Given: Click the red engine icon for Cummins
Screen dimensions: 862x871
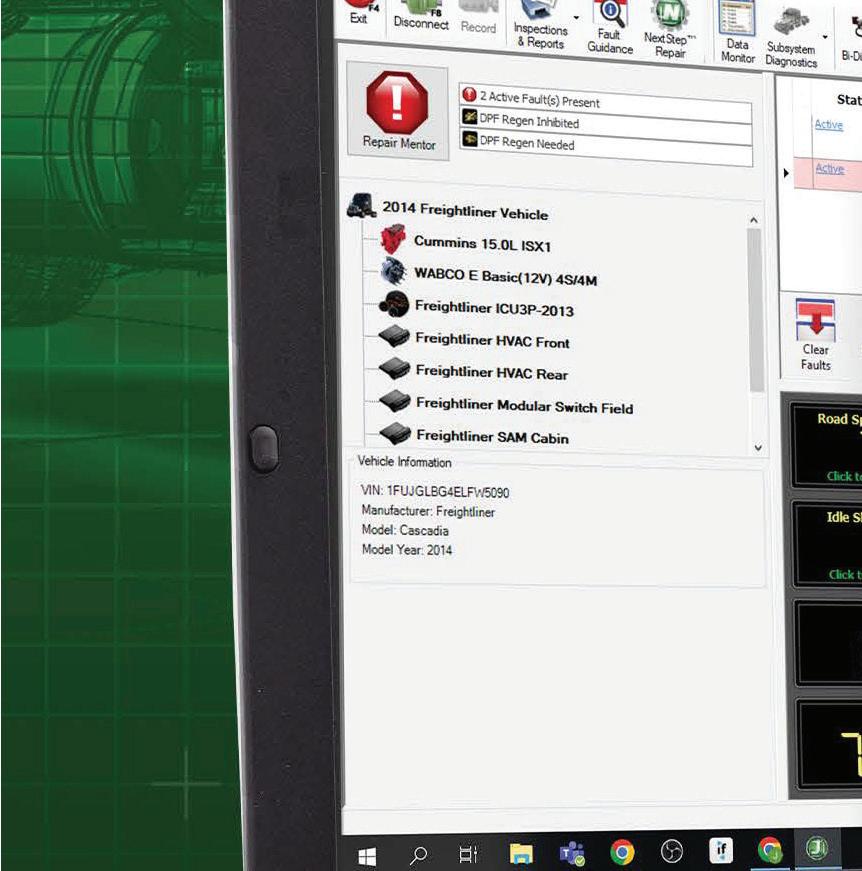Looking at the screenshot, I should pyautogui.click(x=393, y=239).
